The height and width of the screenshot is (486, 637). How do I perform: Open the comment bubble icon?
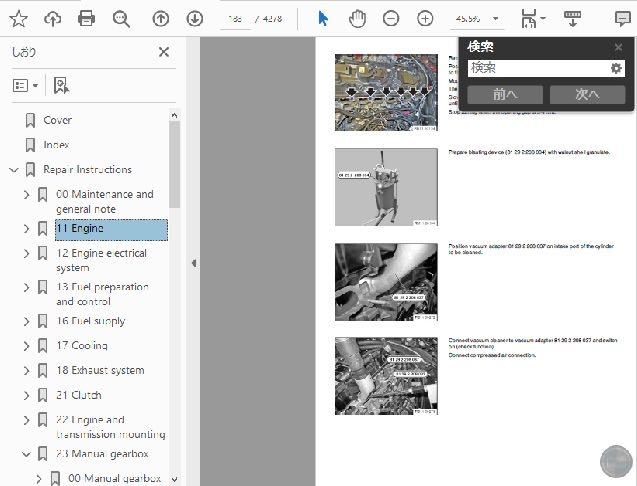point(622,19)
